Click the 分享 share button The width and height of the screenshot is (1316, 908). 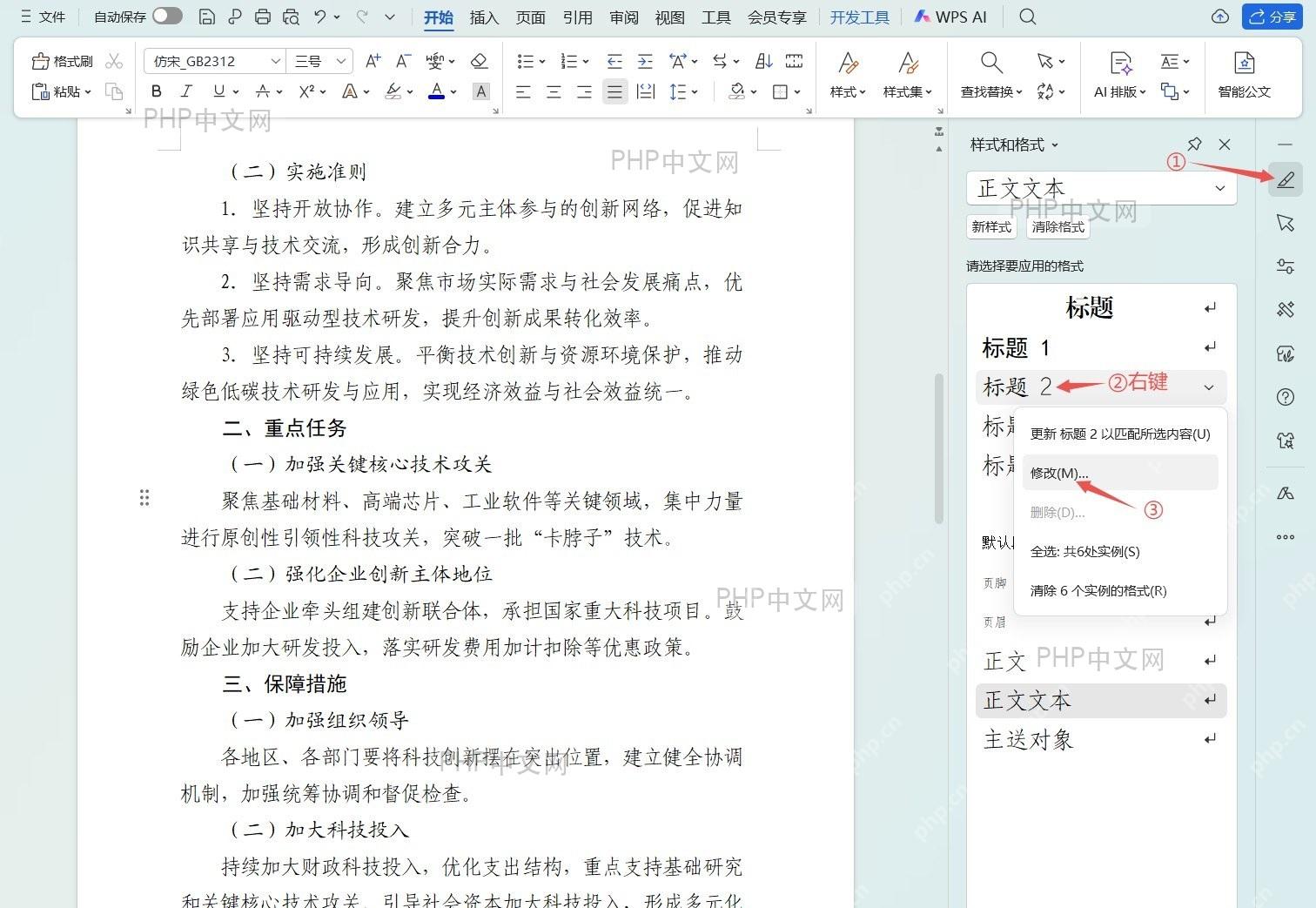[x=1272, y=17]
